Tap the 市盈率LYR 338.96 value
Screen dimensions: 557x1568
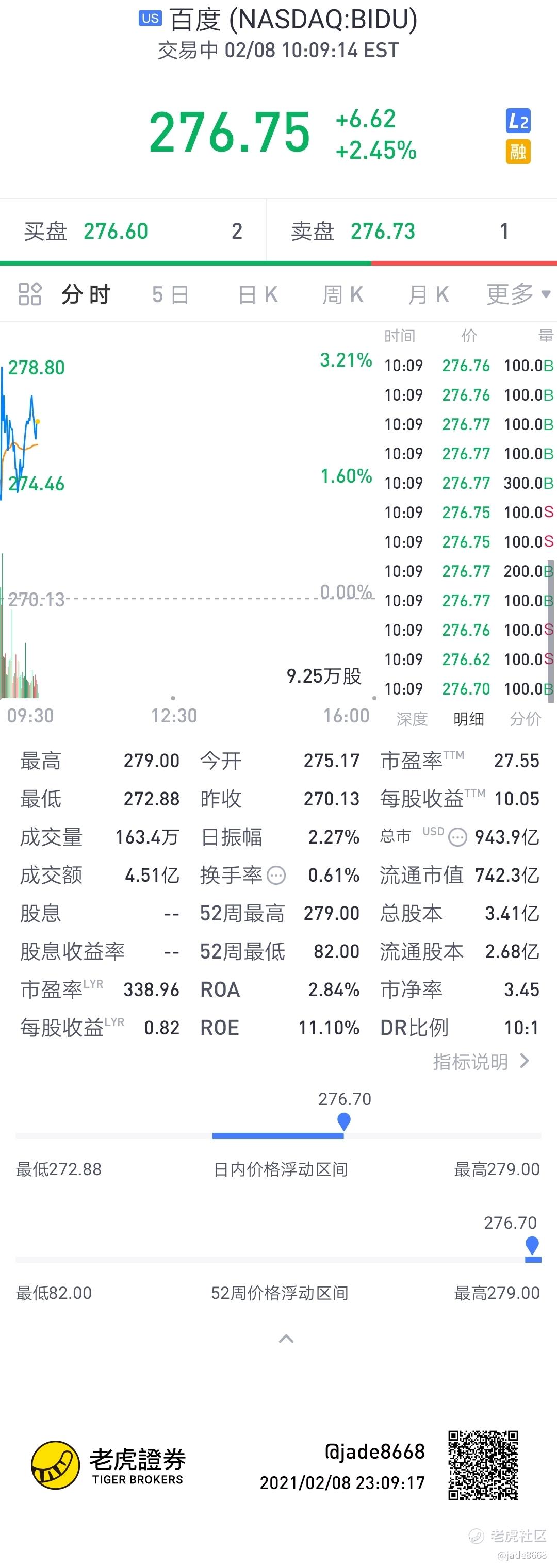(152, 990)
